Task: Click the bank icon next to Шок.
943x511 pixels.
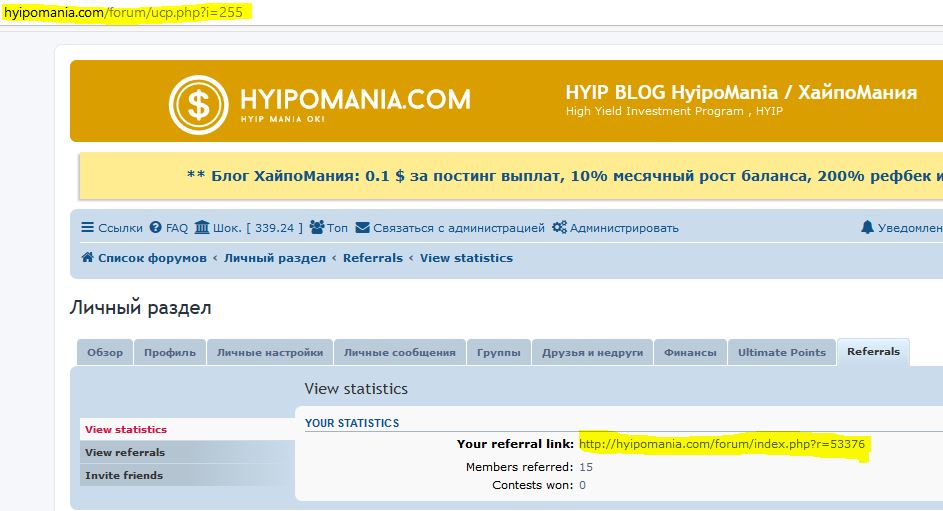Action: tap(202, 228)
